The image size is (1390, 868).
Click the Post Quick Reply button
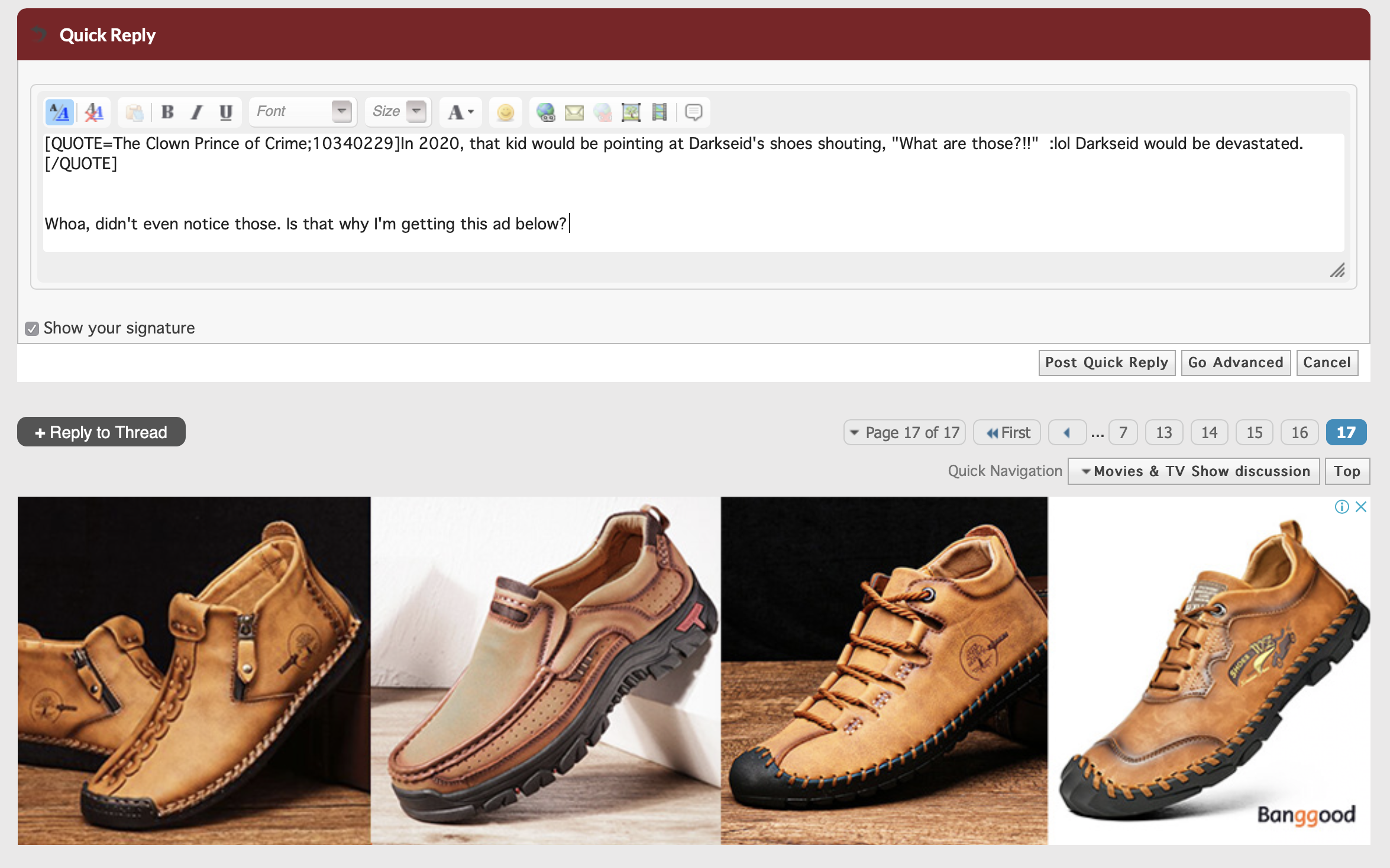tap(1107, 362)
